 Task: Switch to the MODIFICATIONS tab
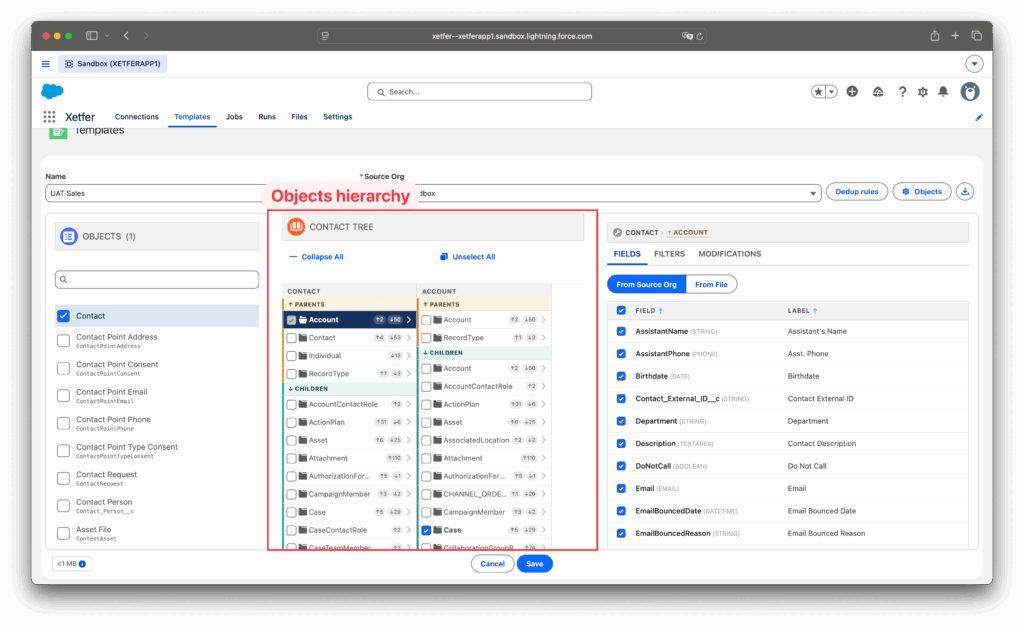[729, 254]
